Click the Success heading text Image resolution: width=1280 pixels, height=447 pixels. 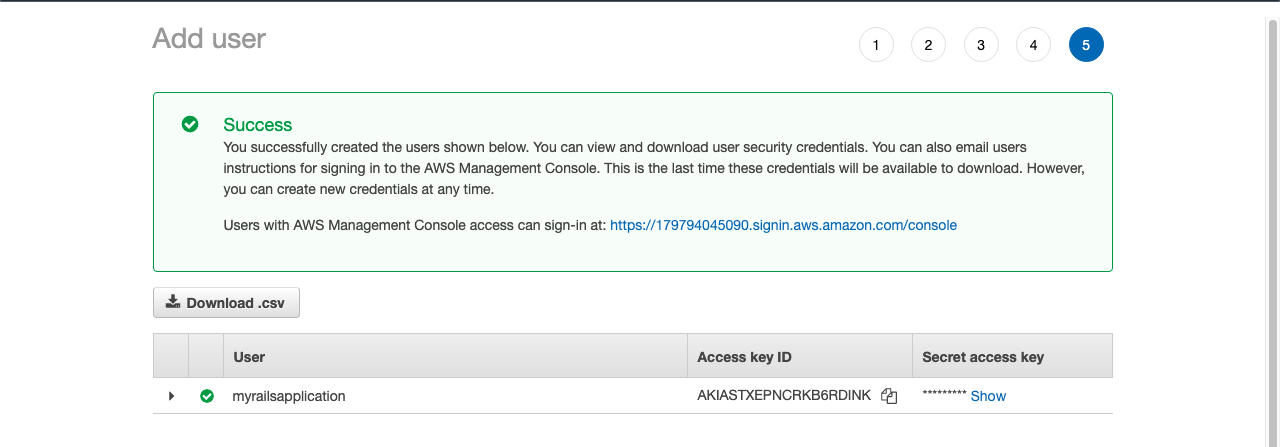point(258,125)
